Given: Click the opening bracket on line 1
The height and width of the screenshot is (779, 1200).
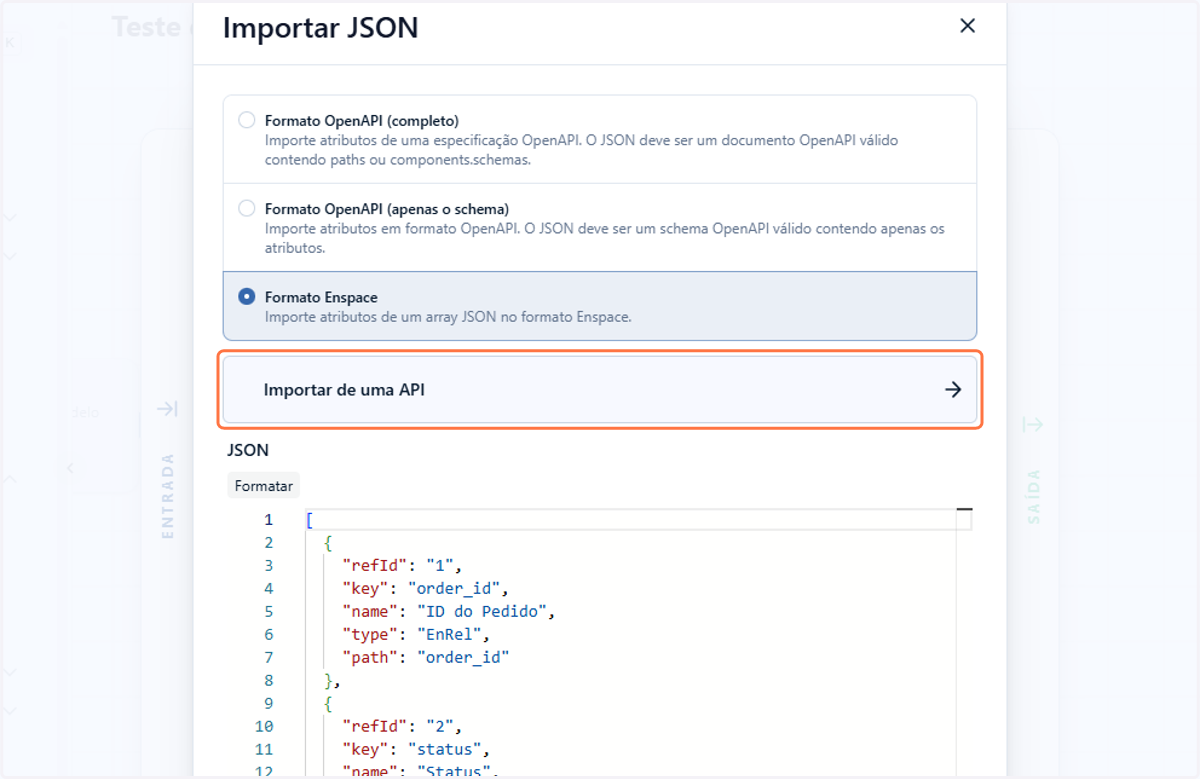Looking at the screenshot, I should pyautogui.click(x=310, y=520).
